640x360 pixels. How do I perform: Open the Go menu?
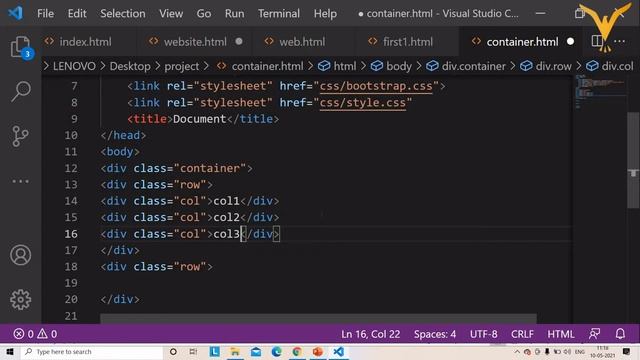click(x=204, y=13)
